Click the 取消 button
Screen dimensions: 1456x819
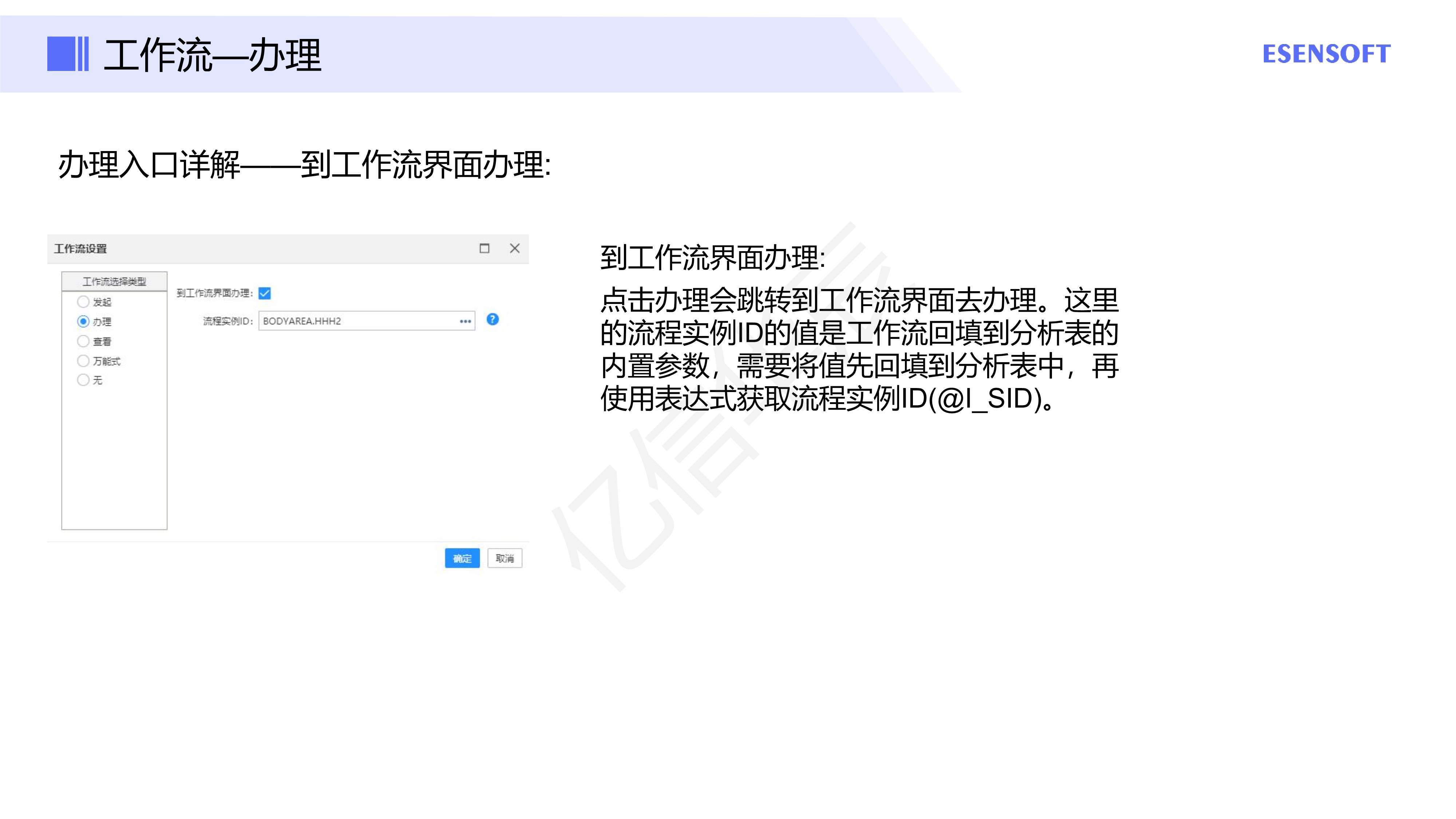(x=505, y=558)
